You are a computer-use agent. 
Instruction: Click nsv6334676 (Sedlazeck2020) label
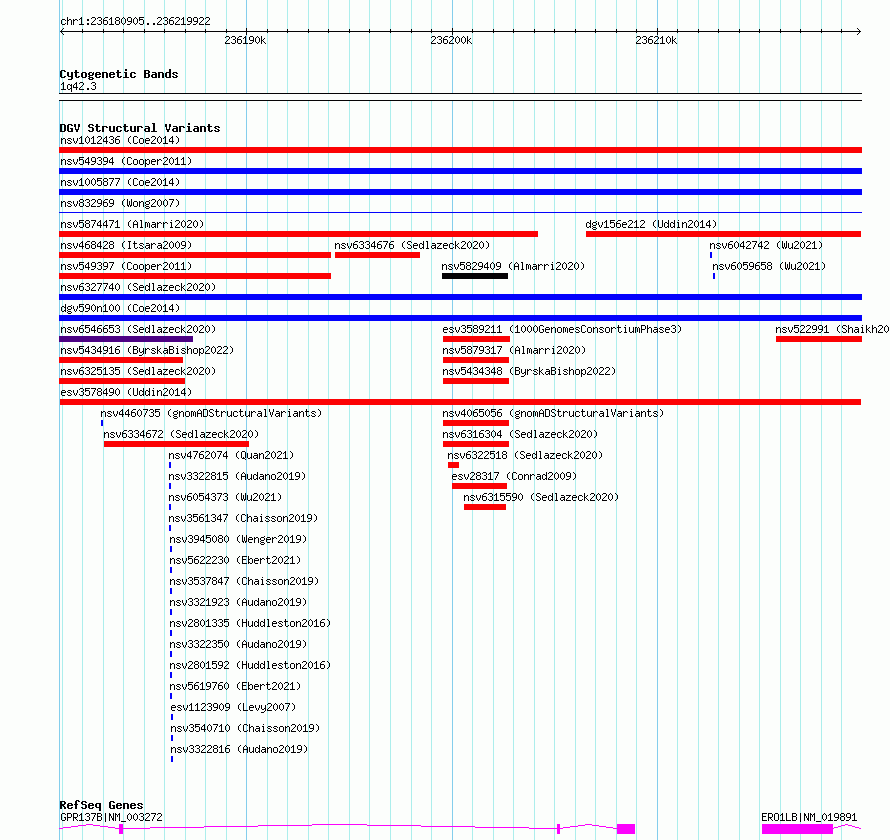(x=412, y=245)
